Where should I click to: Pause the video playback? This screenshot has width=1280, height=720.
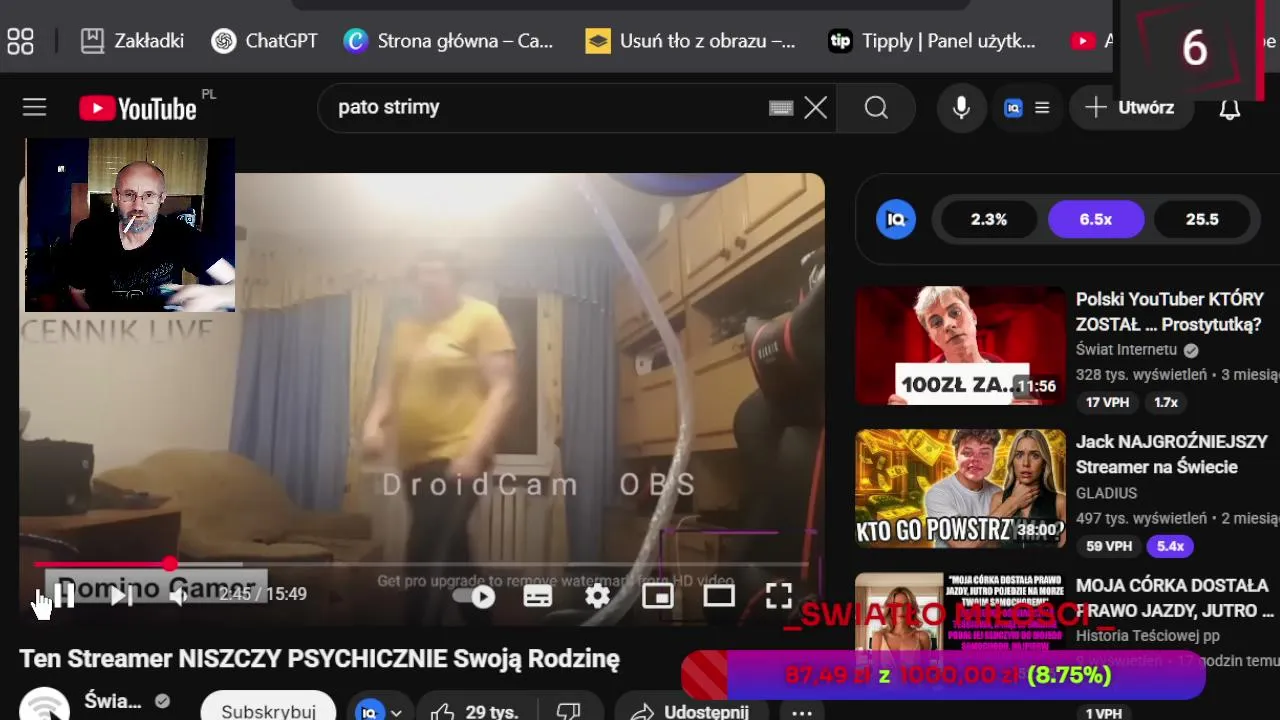tap(65, 596)
